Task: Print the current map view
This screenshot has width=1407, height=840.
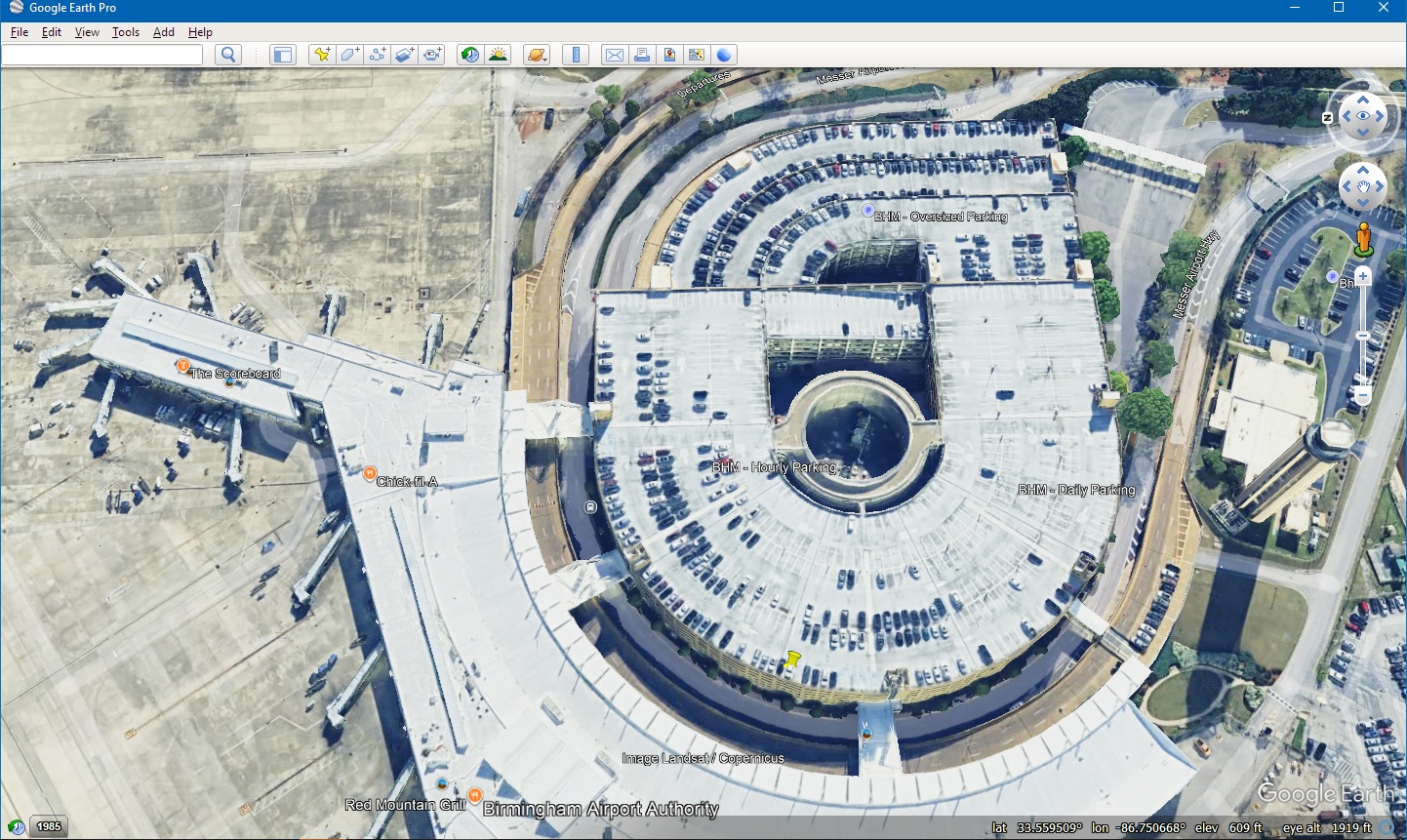Action: (641, 55)
